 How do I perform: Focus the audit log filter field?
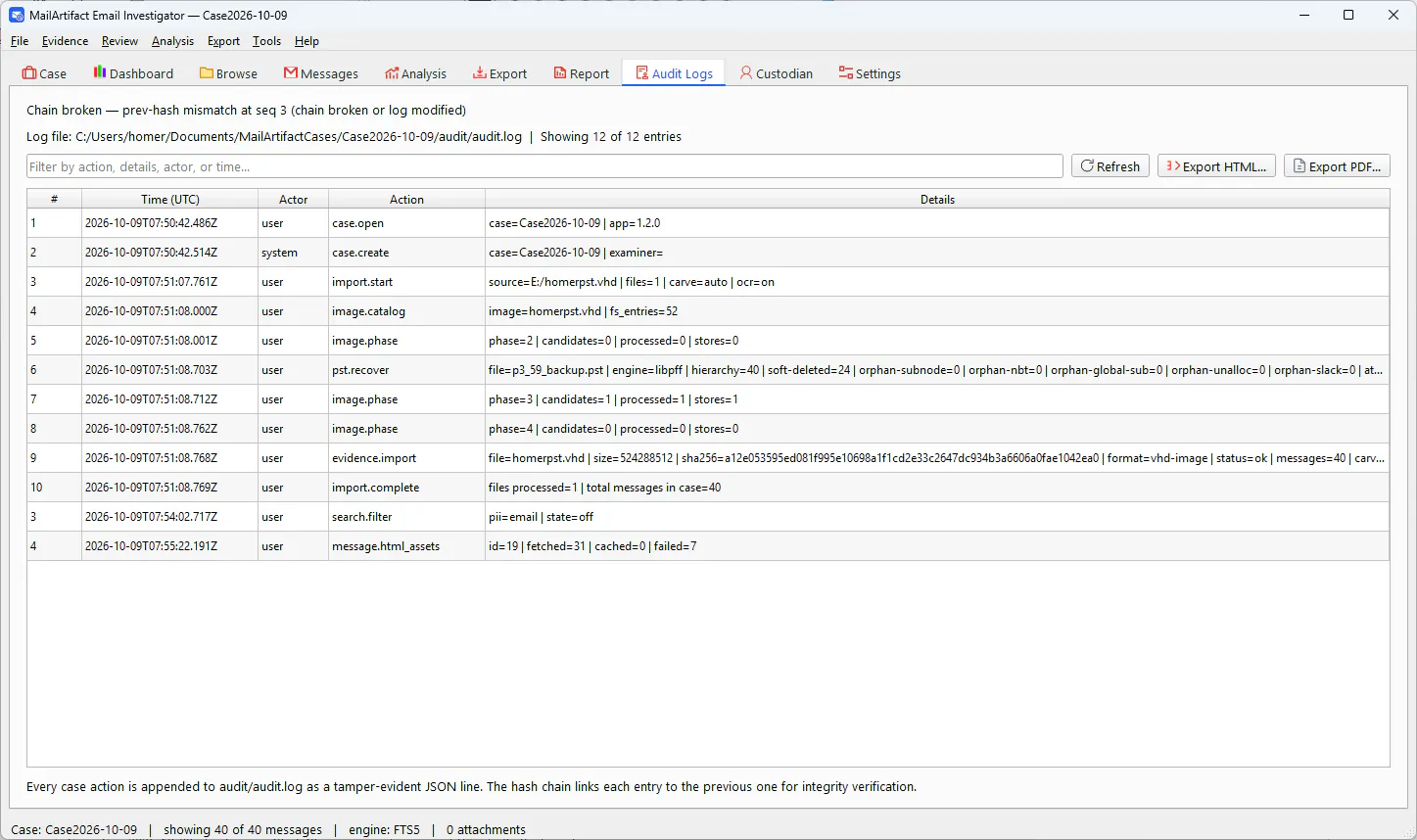point(544,166)
